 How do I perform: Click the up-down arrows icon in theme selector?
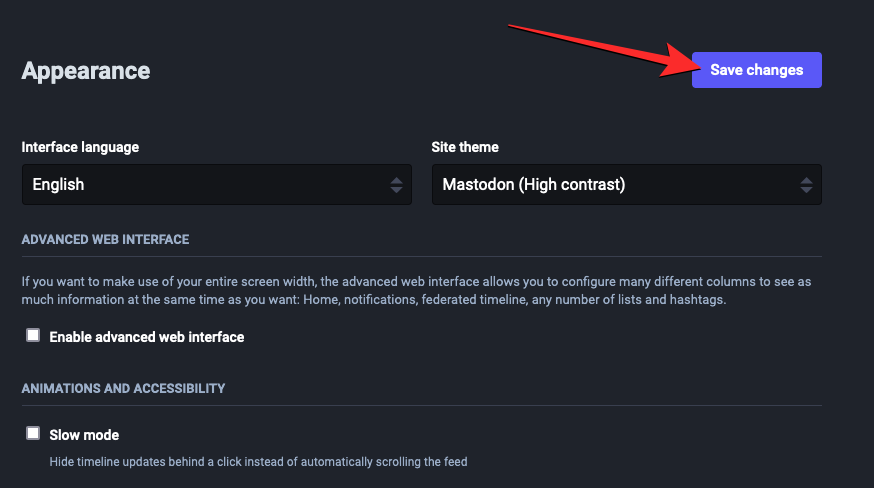click(806, 185)
